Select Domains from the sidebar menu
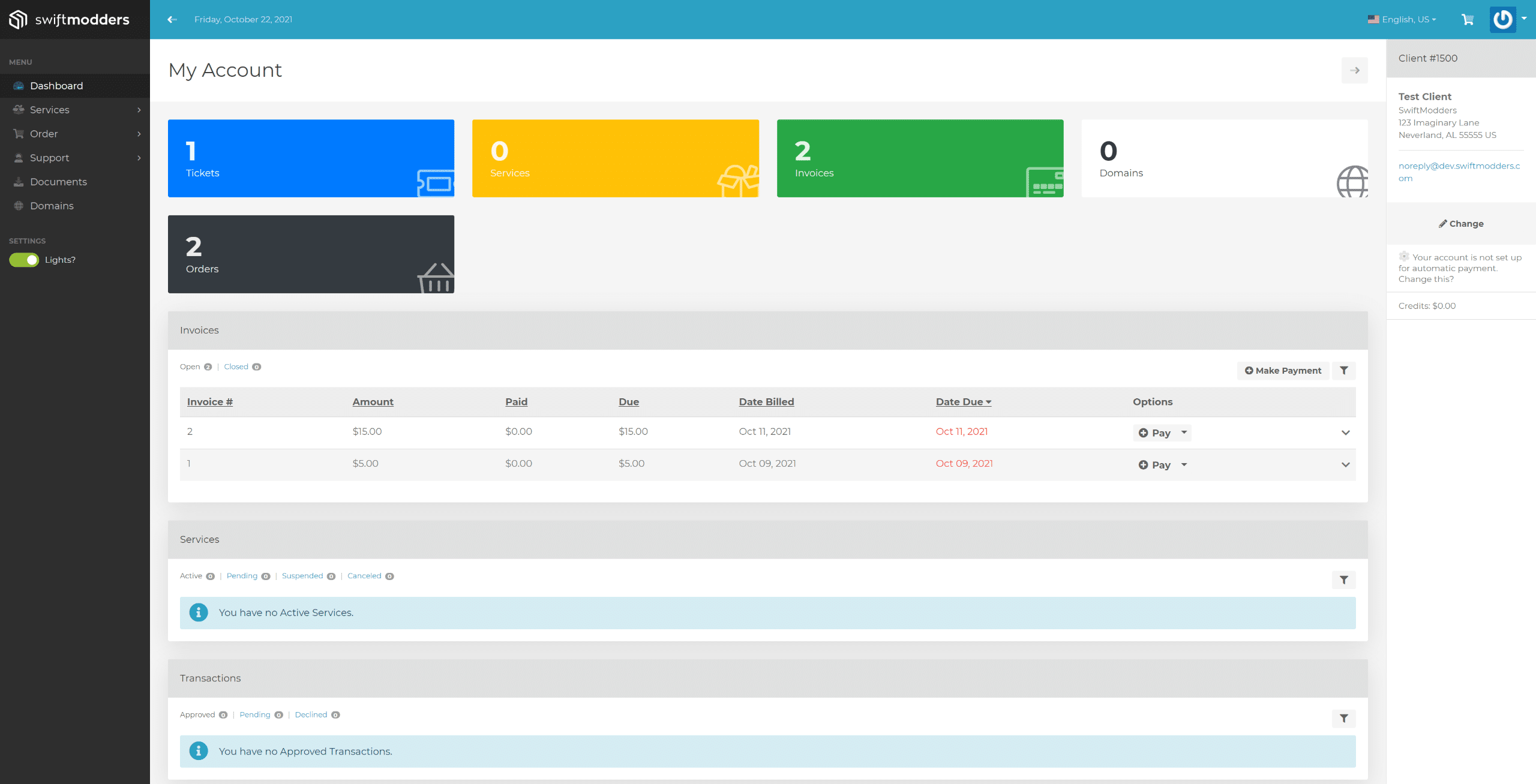1536x784 pixels. coord(52,205)
